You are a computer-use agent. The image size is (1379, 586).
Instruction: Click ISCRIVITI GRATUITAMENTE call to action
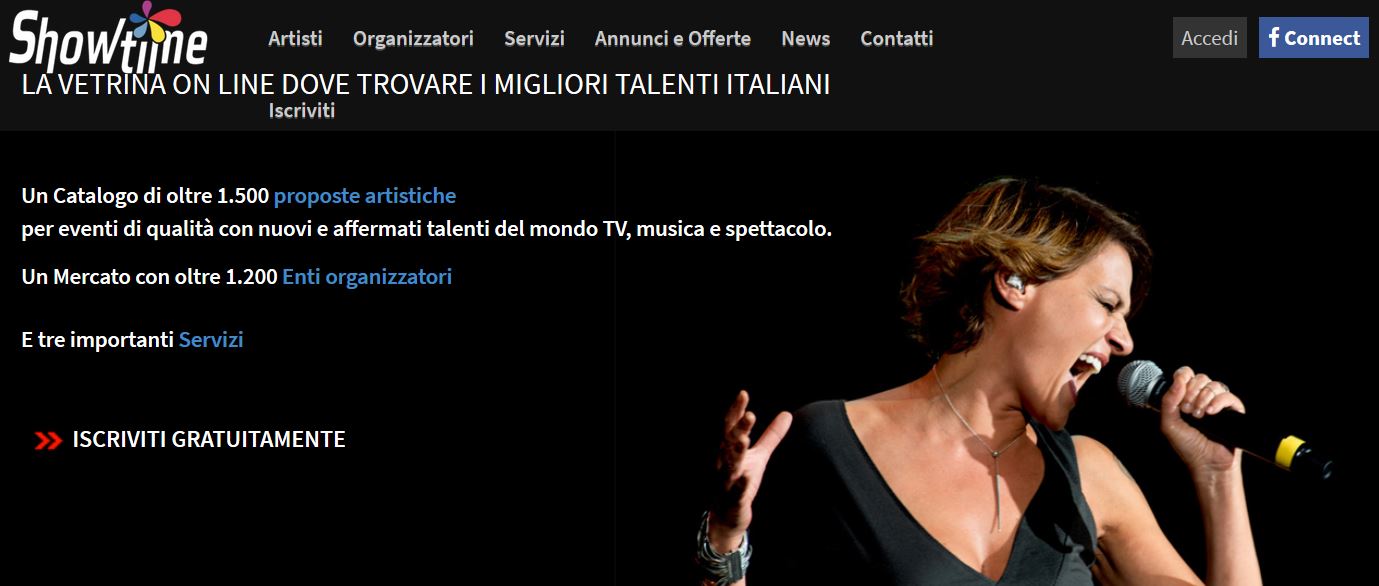209,439
